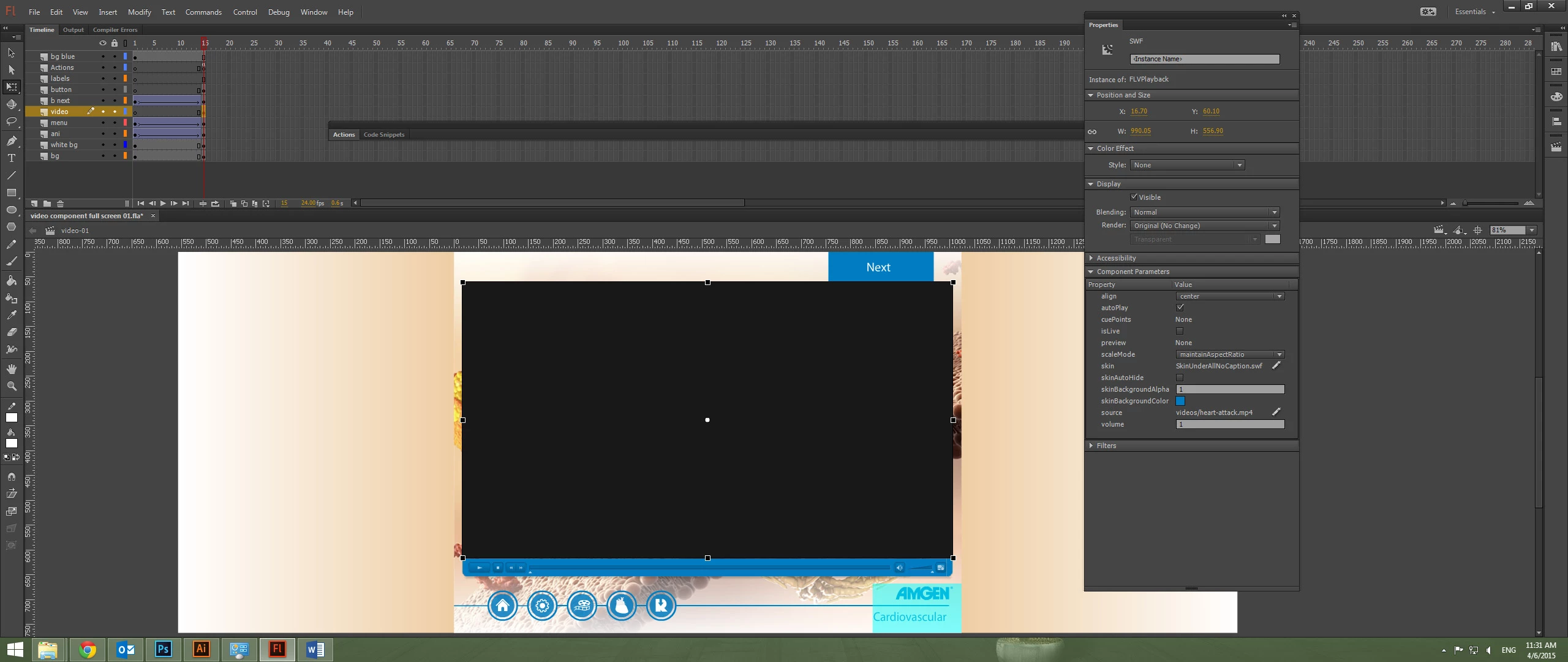Pick the Hand tool
Image resolution: width=1568 pixels, height=662 pixels.
pyautogui.click(x=11, y=369)
